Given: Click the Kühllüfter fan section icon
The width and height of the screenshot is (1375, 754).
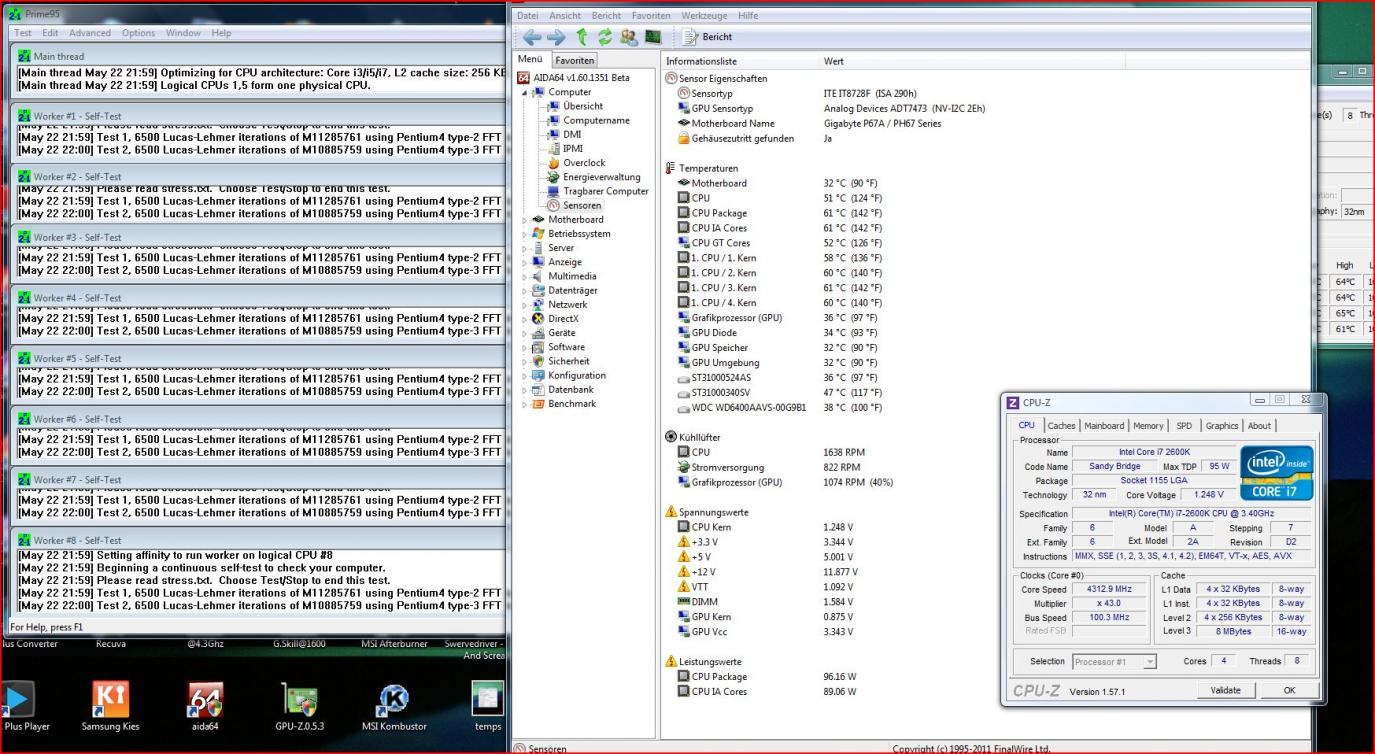Looking at the screenshot, I should 671,437.
